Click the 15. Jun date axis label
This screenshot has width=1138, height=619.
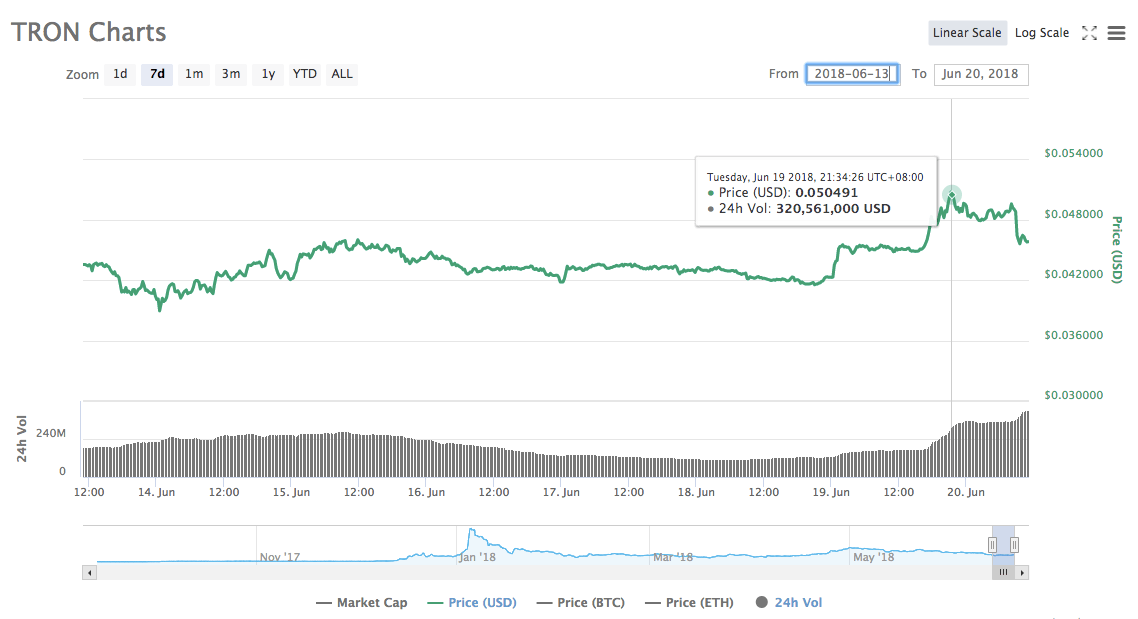[x=291, y=492]
